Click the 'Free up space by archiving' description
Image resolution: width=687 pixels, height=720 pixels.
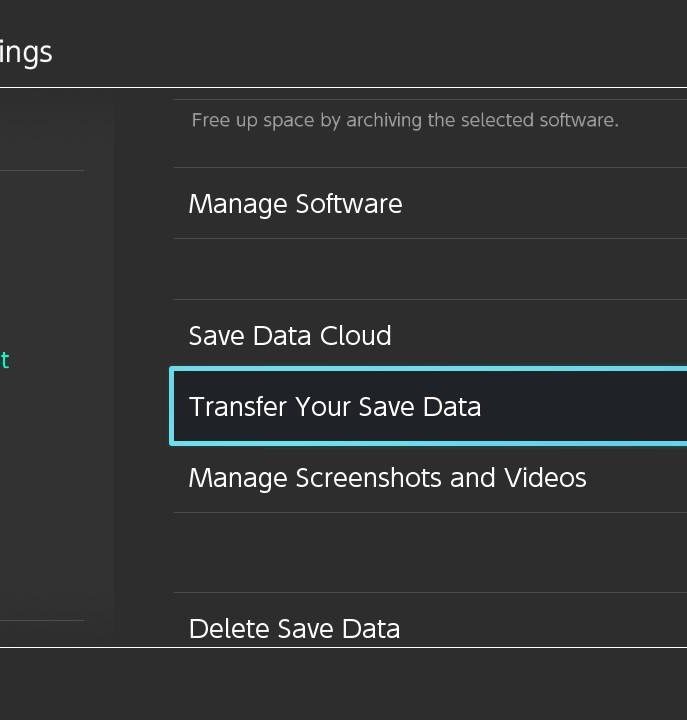[x=405, y=121]
